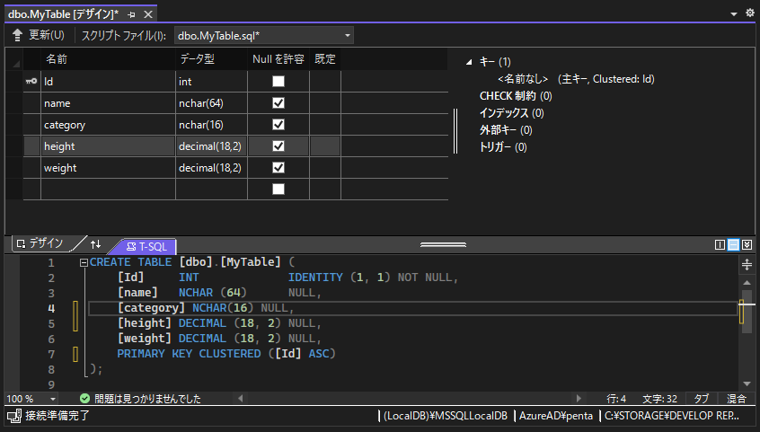Click the [category] NCHAR(16) code line
This screenshot has height=432, width=760.
click(206, 308)
